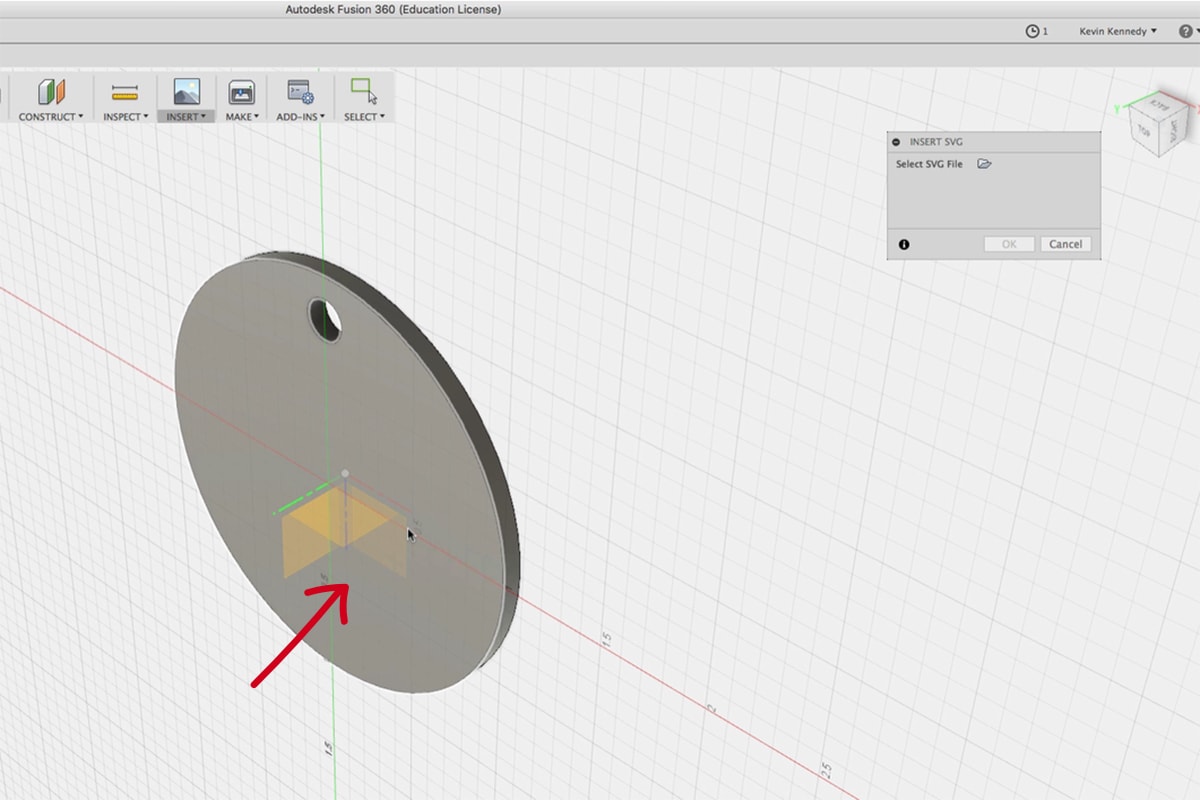Open the SELECT dropdown menu
Screen dimensions: 1200x800
click(364, 117)
